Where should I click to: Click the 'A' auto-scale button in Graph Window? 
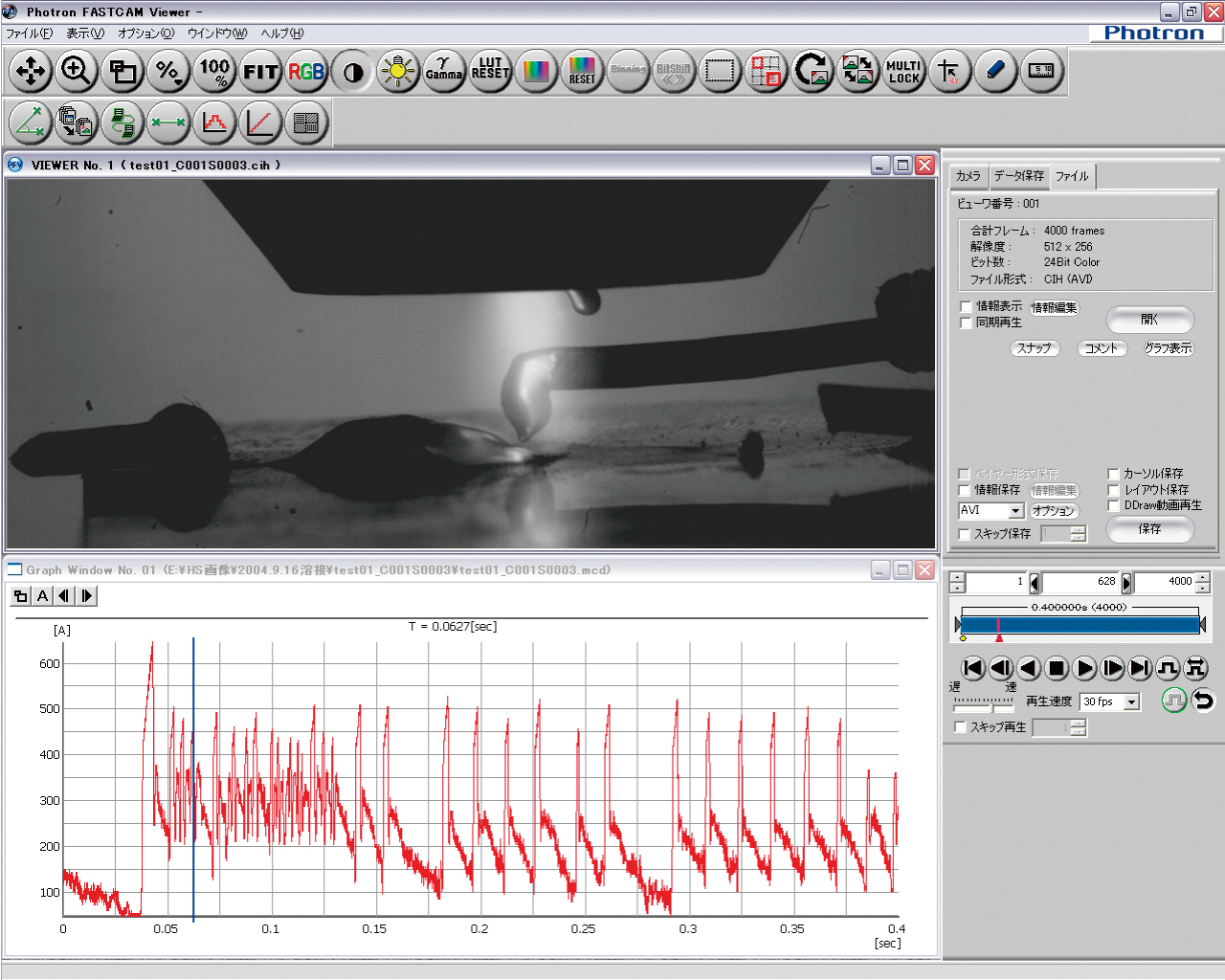[42, 596]
